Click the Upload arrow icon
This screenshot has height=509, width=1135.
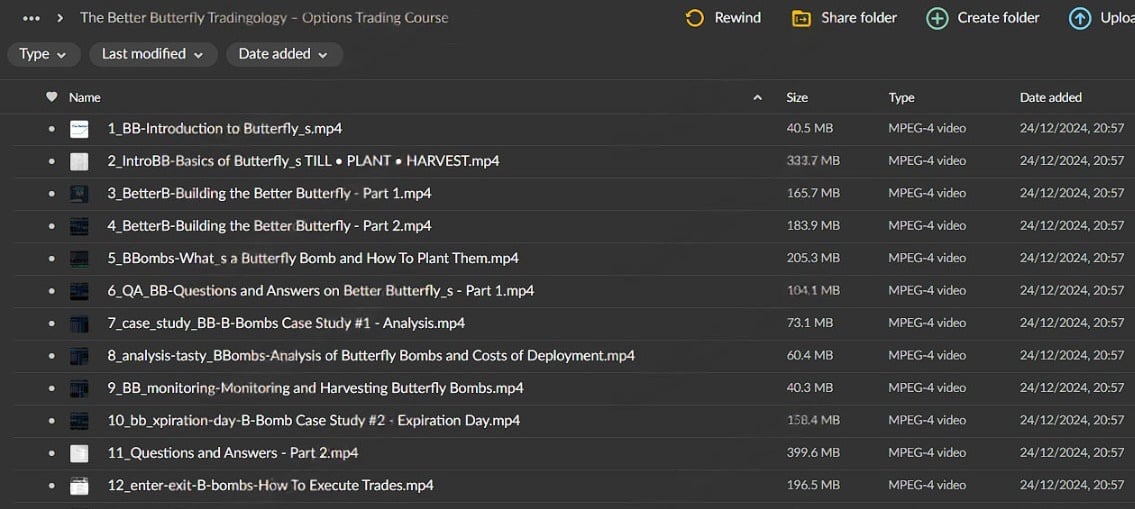tap(1080, 18)
